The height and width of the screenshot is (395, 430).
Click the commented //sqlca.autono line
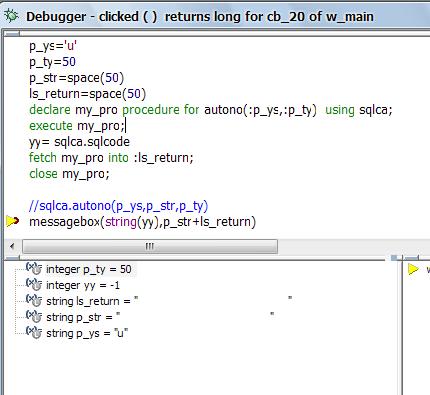coord(119,206)
